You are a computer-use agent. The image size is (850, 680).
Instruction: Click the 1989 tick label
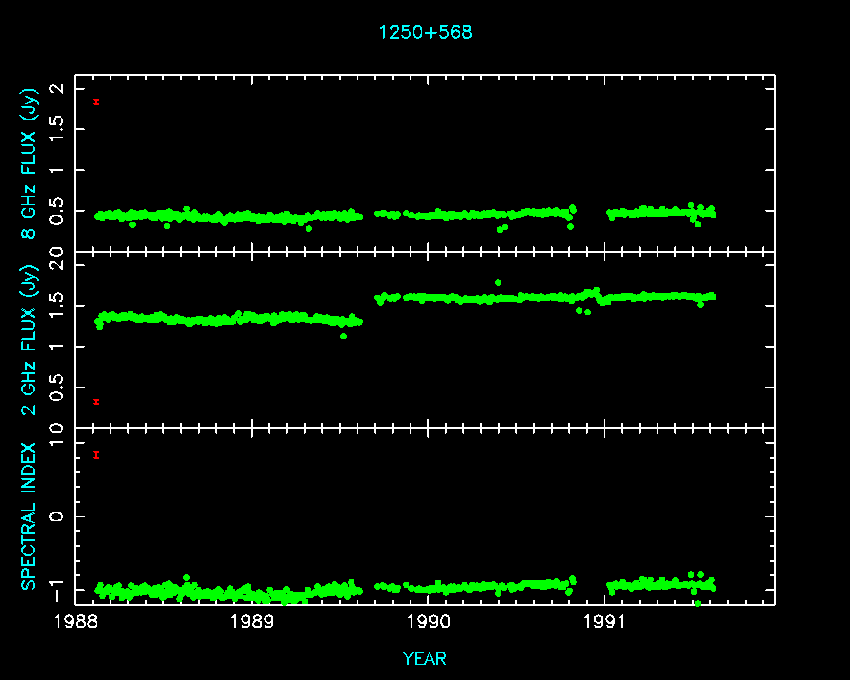[x=252, y=622]
